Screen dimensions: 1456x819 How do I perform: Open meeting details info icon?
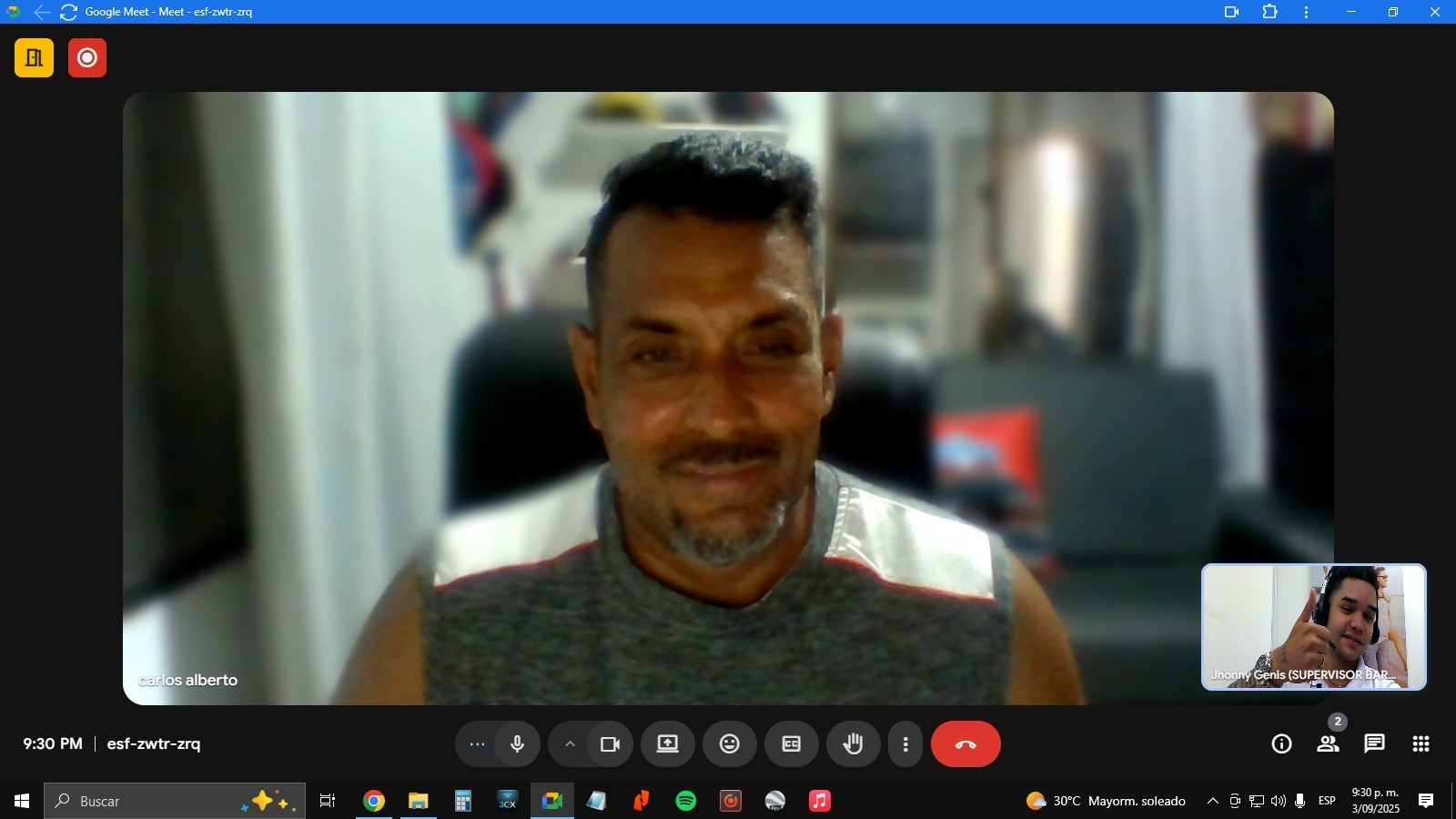click(x=1281, y=744)
